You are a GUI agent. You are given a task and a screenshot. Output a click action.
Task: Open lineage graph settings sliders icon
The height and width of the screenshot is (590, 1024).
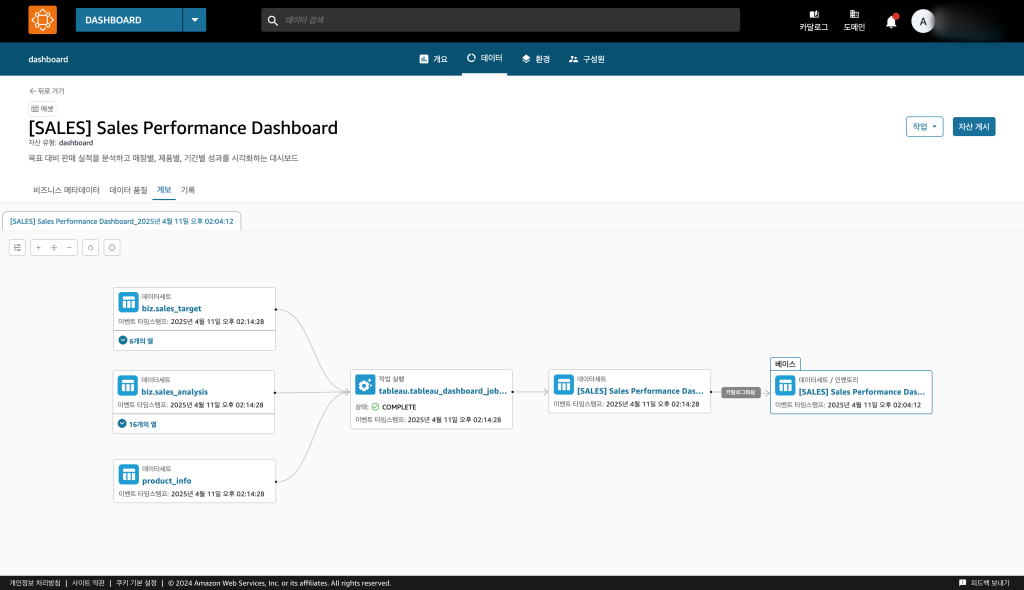(x=18, y=248)
